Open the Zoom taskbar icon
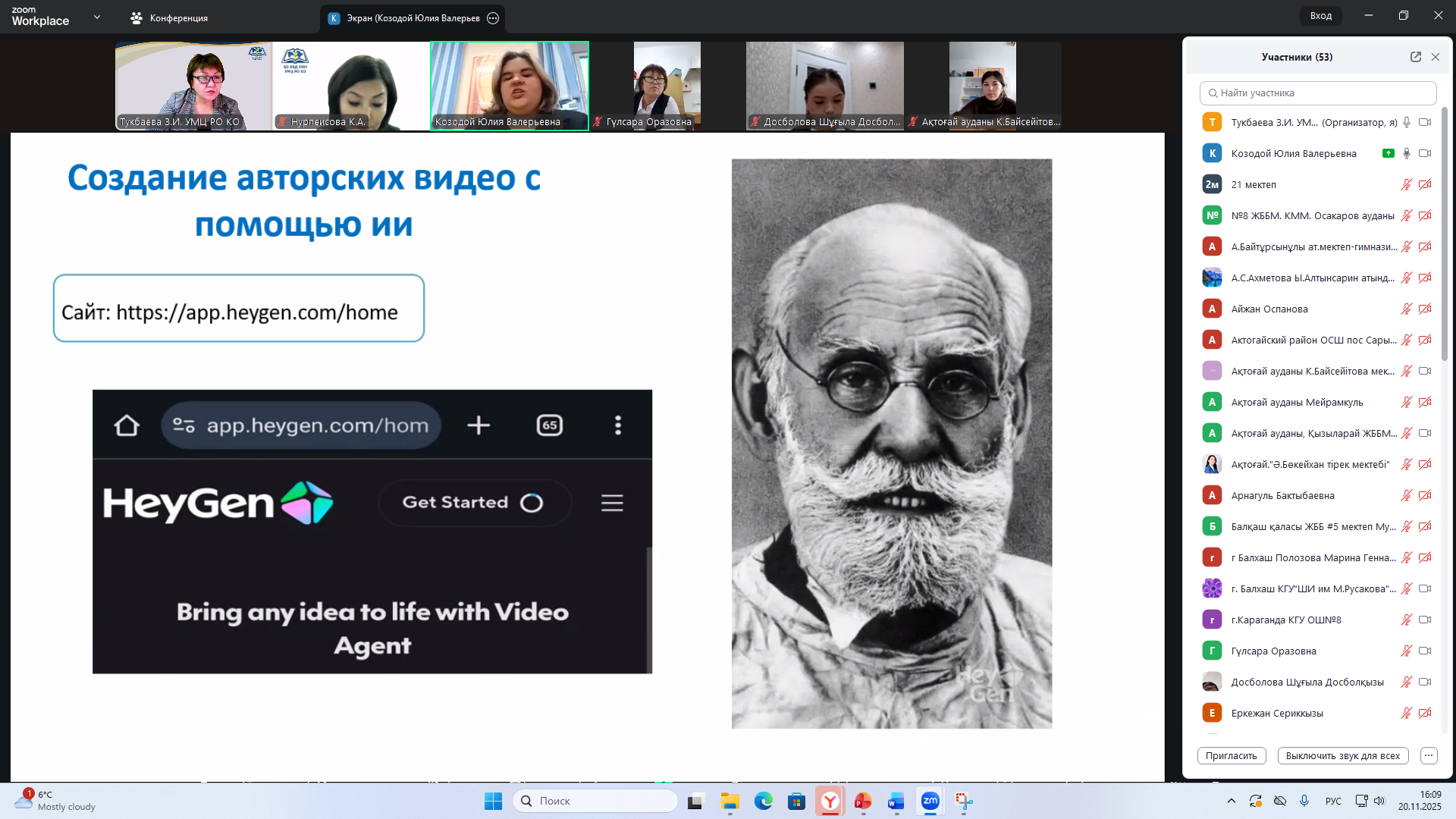 click(x=930, y=801)
